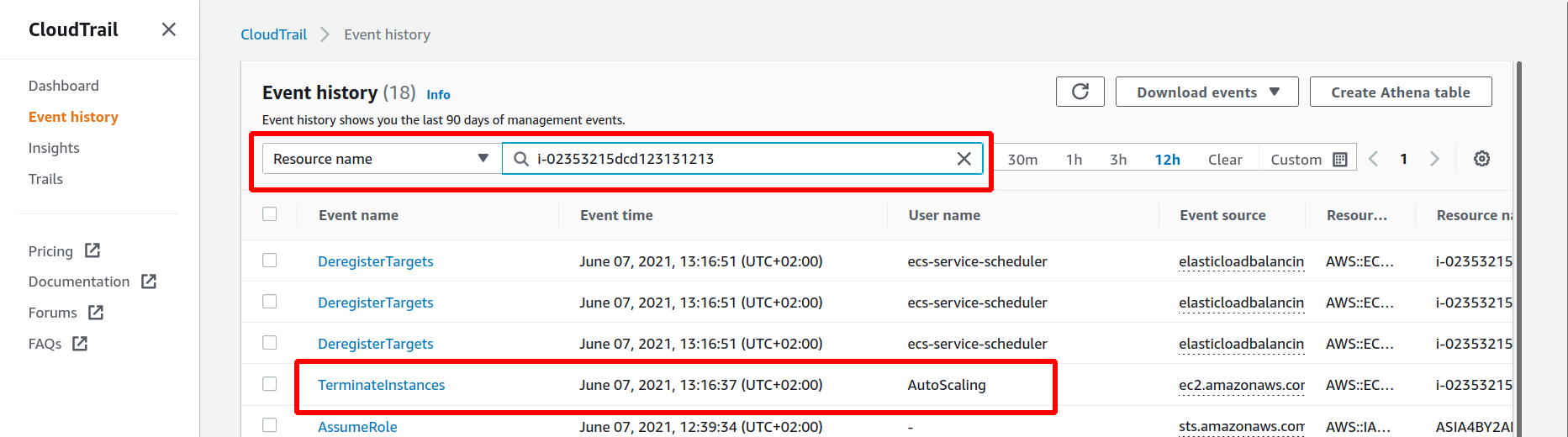This screenshot has height=437, width=1568.
Task: Check the first DeregisterTargets event row
Action: (x=269, y=261)
